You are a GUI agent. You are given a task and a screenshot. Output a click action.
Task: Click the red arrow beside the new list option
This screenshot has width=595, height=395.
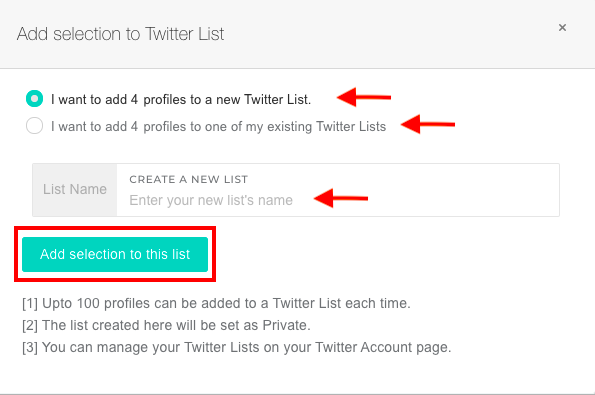[364, 97]
